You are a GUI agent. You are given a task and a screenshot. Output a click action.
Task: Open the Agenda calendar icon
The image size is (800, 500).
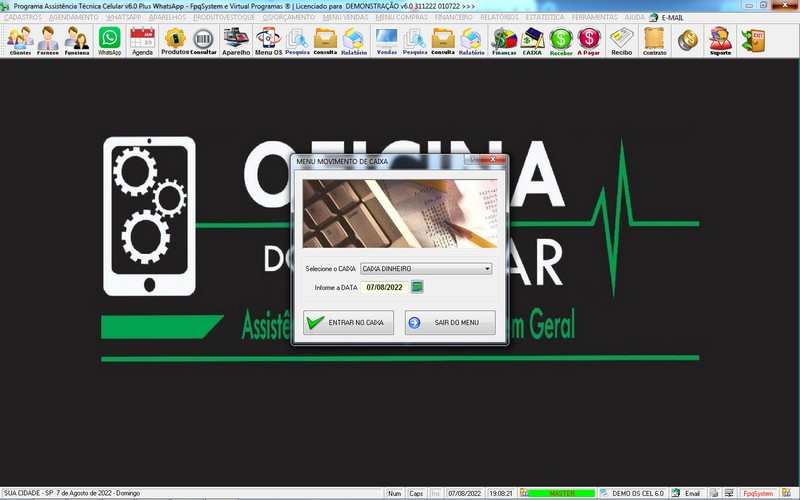142,41
